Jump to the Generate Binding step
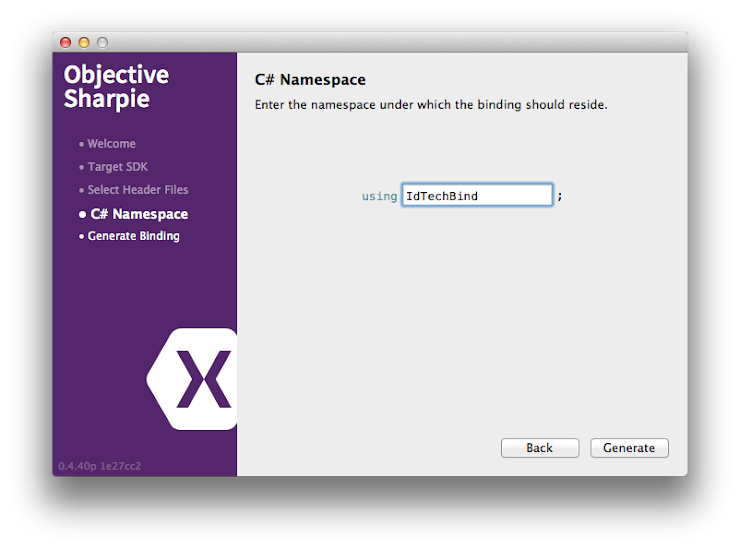 (134, 236)
